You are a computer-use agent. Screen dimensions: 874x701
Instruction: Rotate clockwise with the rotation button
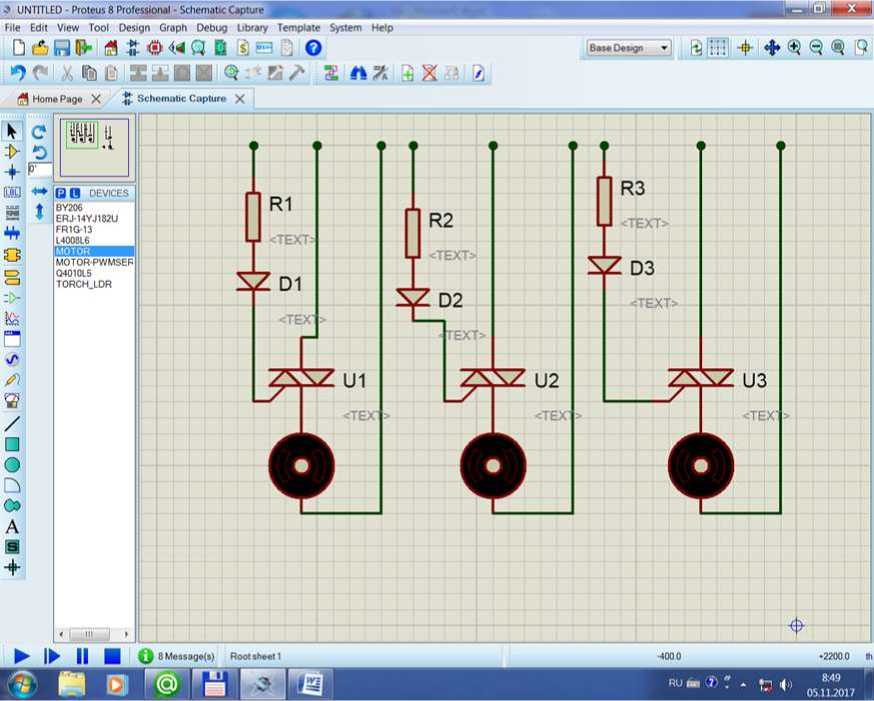click(39, 132)
